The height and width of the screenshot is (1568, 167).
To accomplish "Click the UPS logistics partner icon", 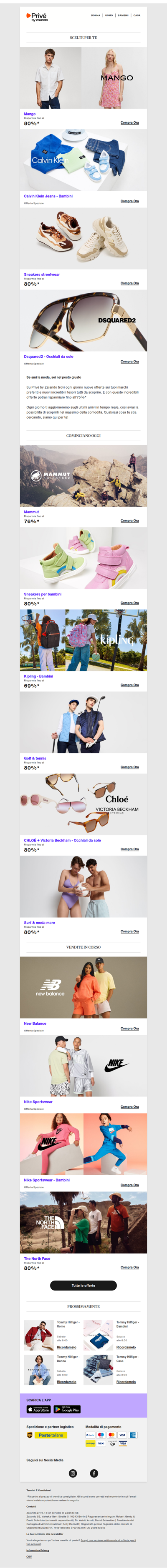I will (x=29, y=1435).
